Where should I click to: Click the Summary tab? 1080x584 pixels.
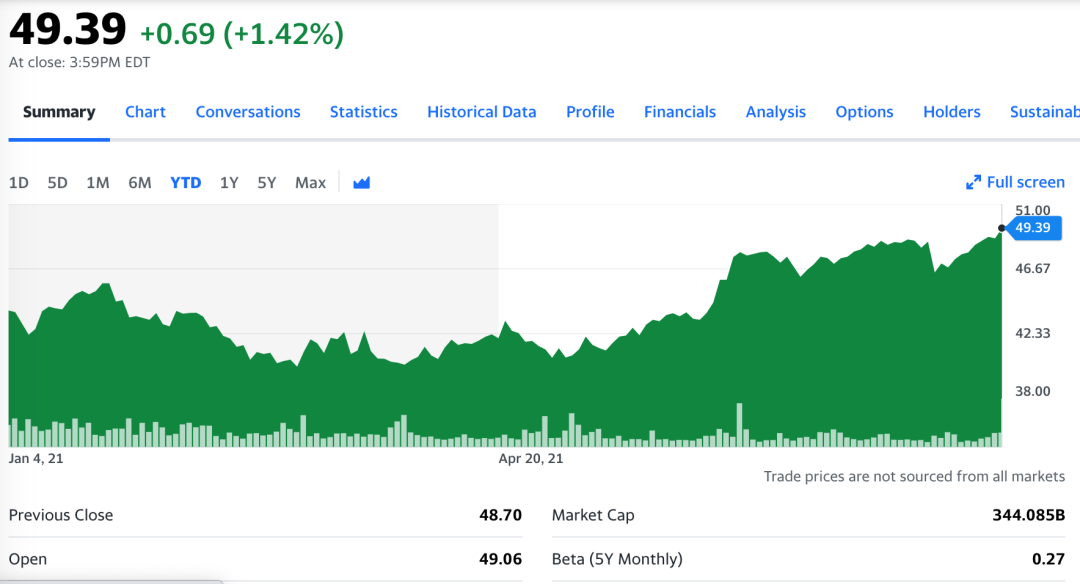(x=59, y=112)
